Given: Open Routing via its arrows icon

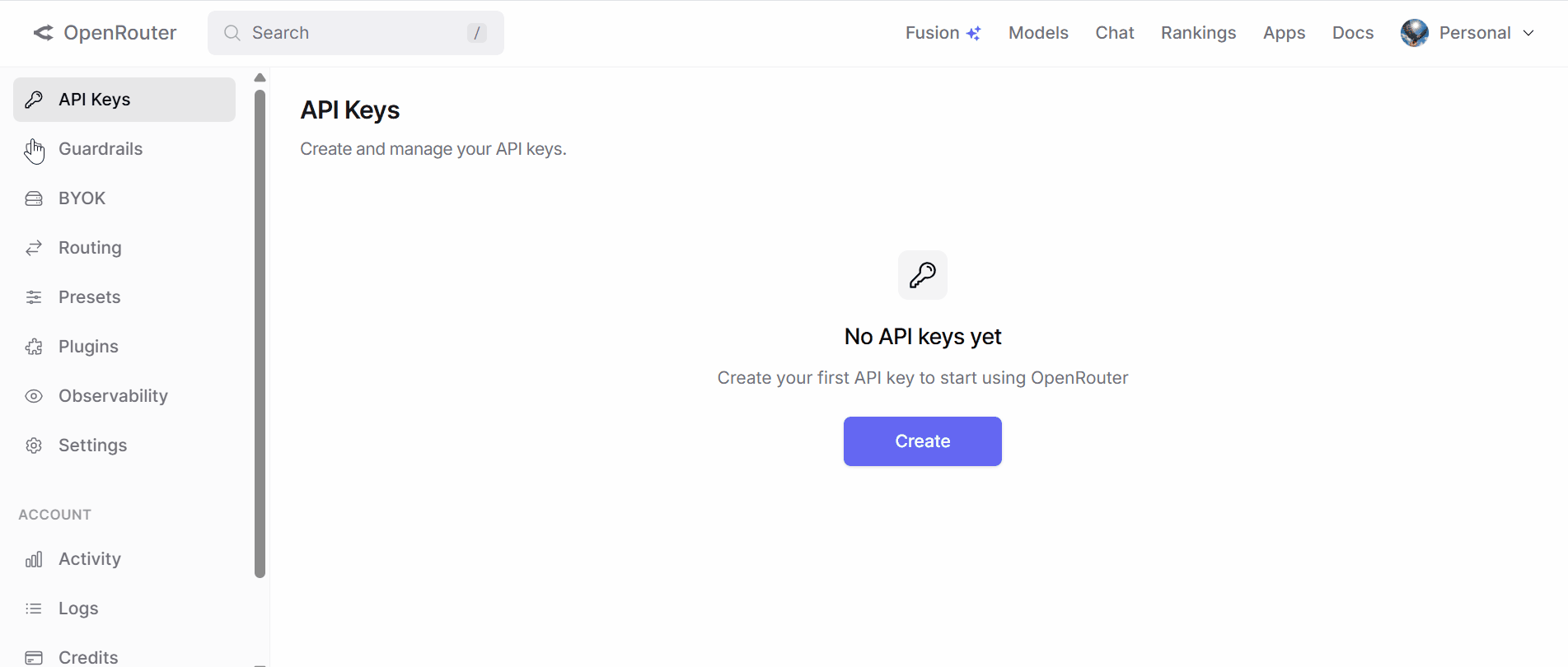Looking at the screenshot, I should pyautogui.click(x=34, y=248).
